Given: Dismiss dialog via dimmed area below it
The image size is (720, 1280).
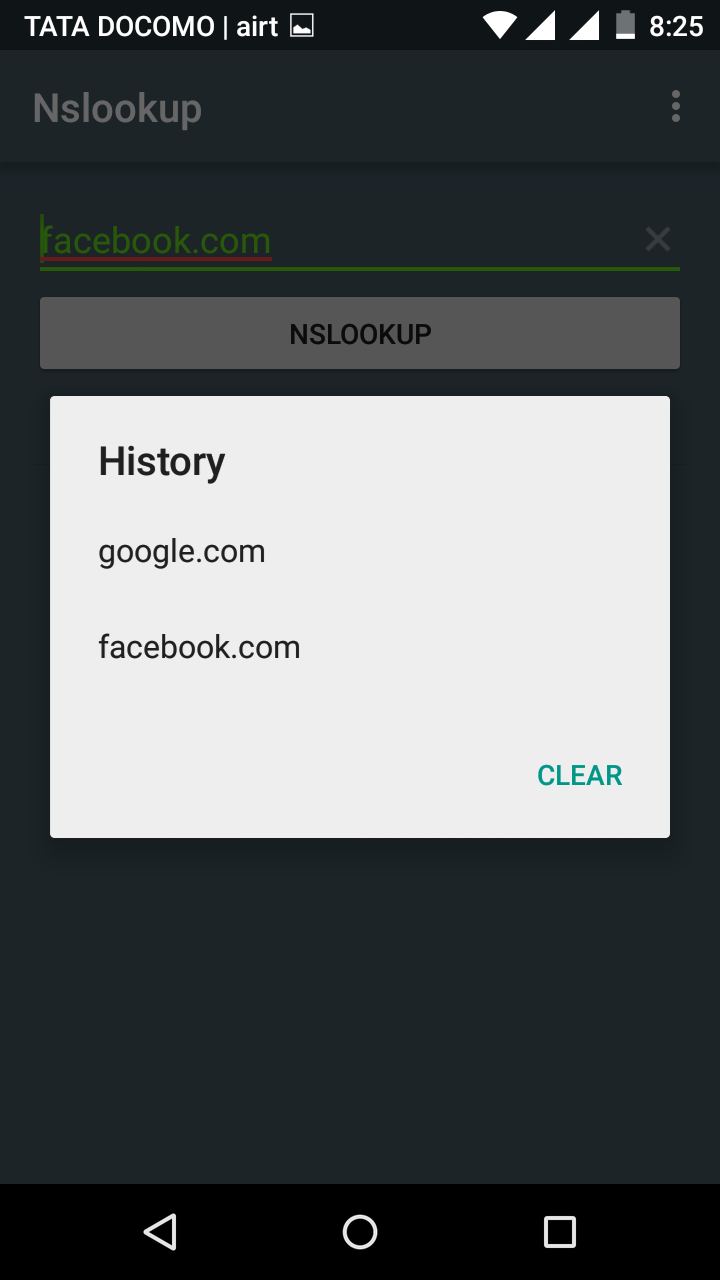Looking at the screenshot, I should (x=360, y=1010).
